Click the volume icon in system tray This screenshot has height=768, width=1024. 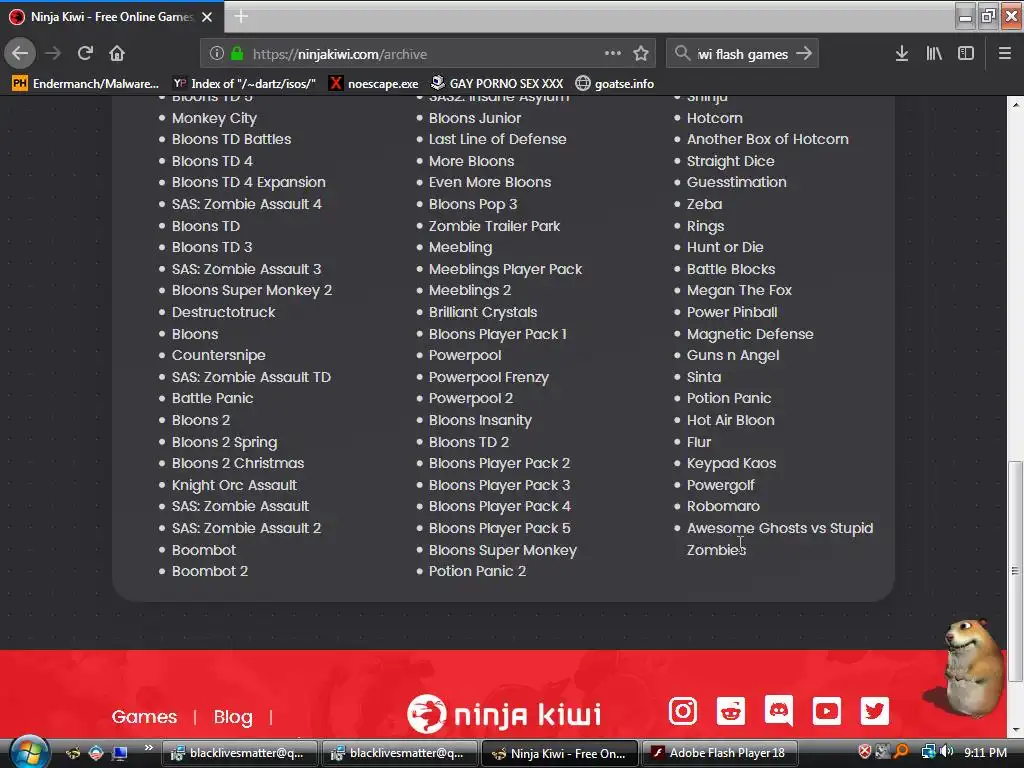[947, 752]
